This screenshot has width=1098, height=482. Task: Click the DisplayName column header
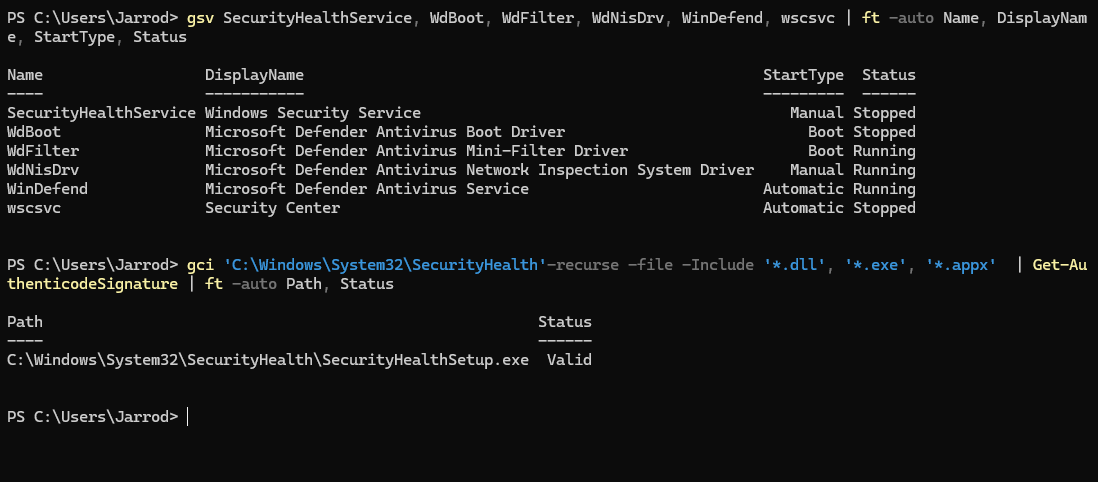pos(254,75)
